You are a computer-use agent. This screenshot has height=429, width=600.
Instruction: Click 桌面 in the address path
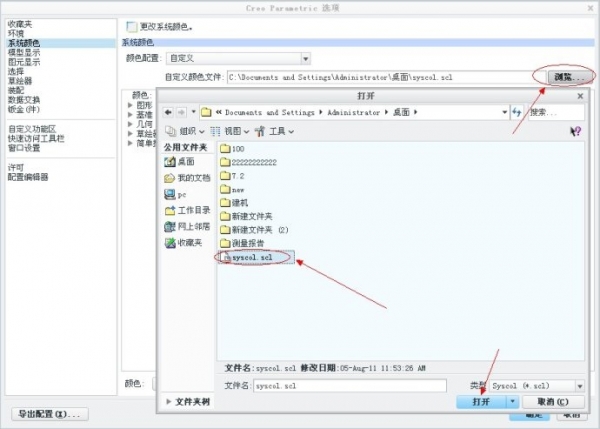401,112
